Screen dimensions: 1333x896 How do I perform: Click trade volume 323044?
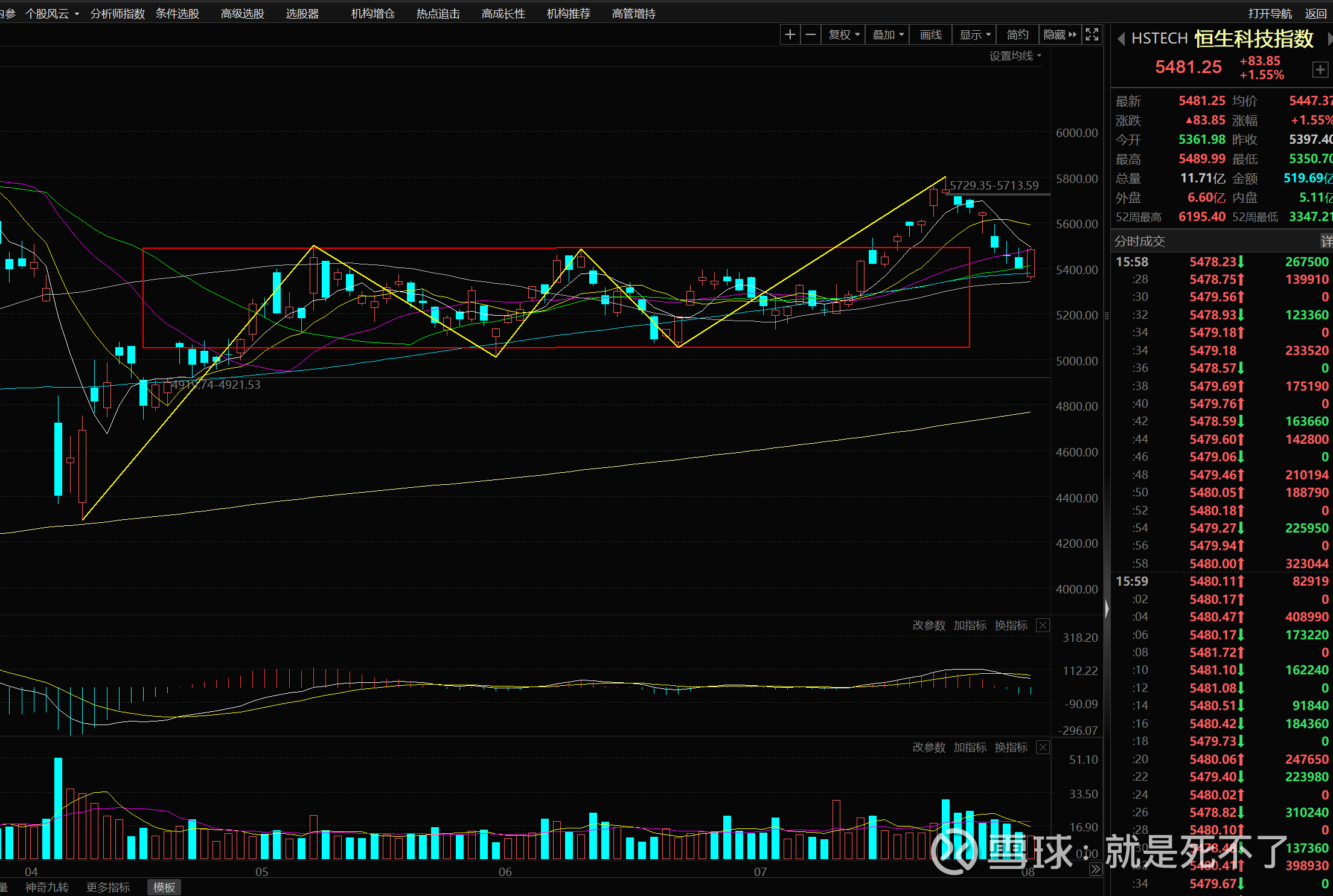pyautogui.click(x=1307, y=564)
